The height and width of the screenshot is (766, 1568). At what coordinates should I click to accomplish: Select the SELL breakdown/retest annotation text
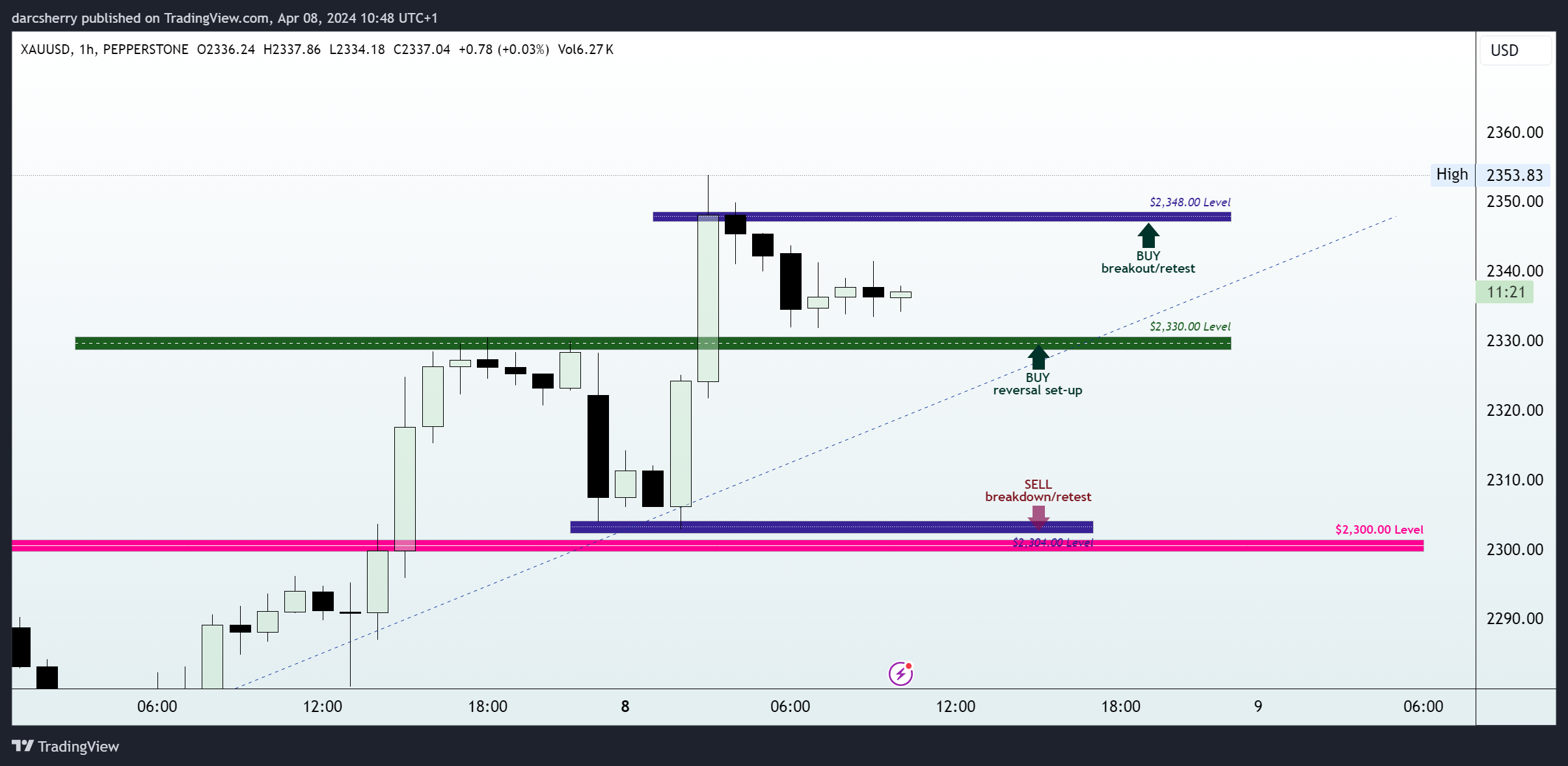(1038, 491)
